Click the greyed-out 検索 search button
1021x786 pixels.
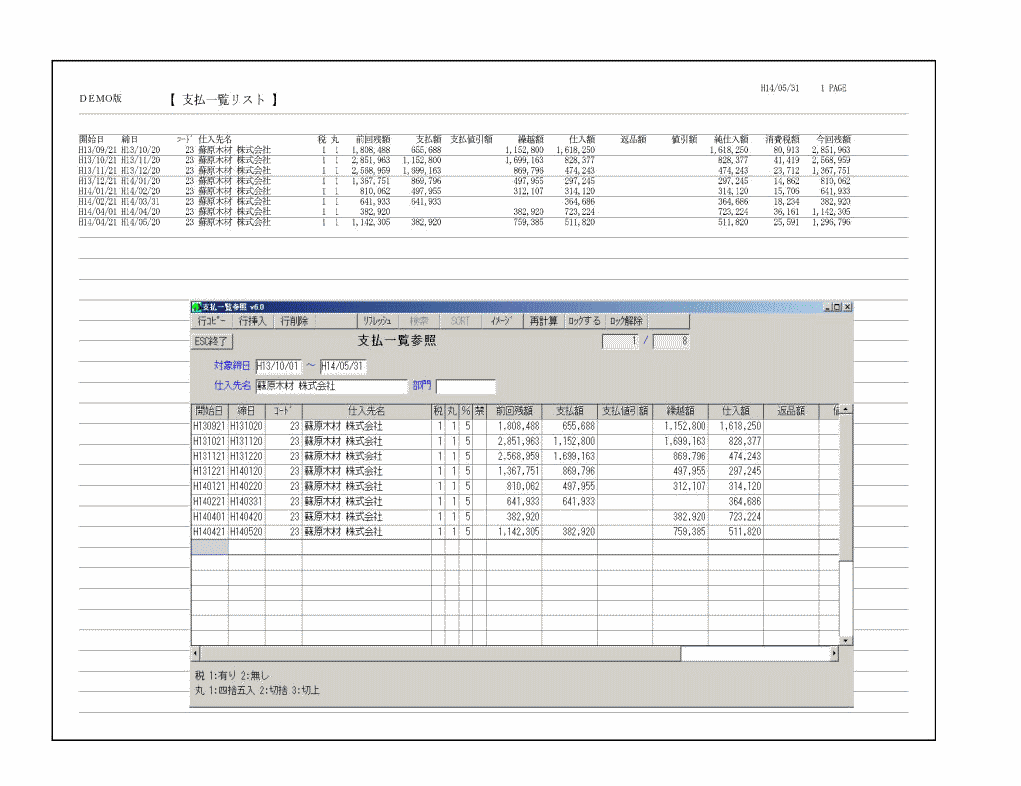point(419,321)
